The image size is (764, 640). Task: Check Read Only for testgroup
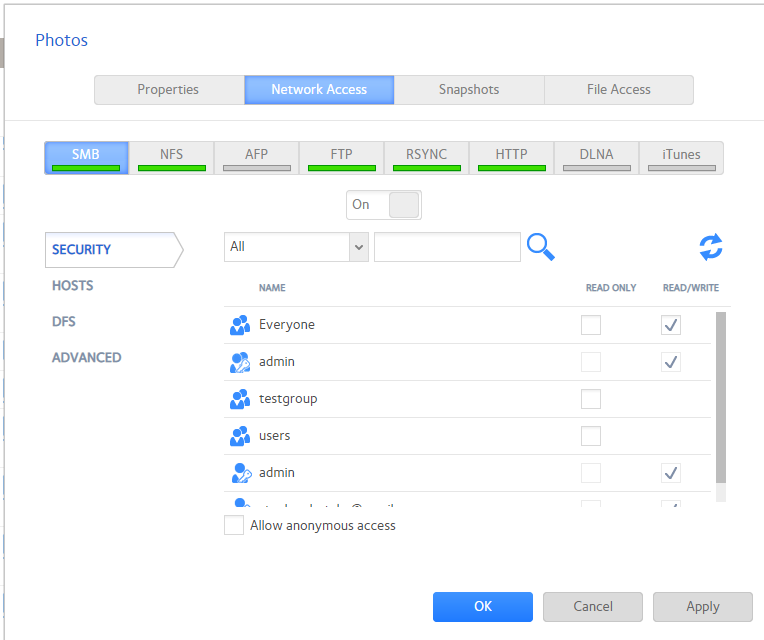pyautogui.click(x=591, y=399)
